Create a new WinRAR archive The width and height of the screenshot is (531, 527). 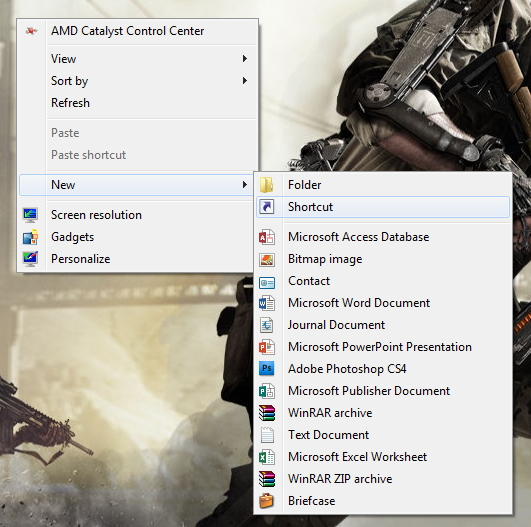[x=383, y=413]
